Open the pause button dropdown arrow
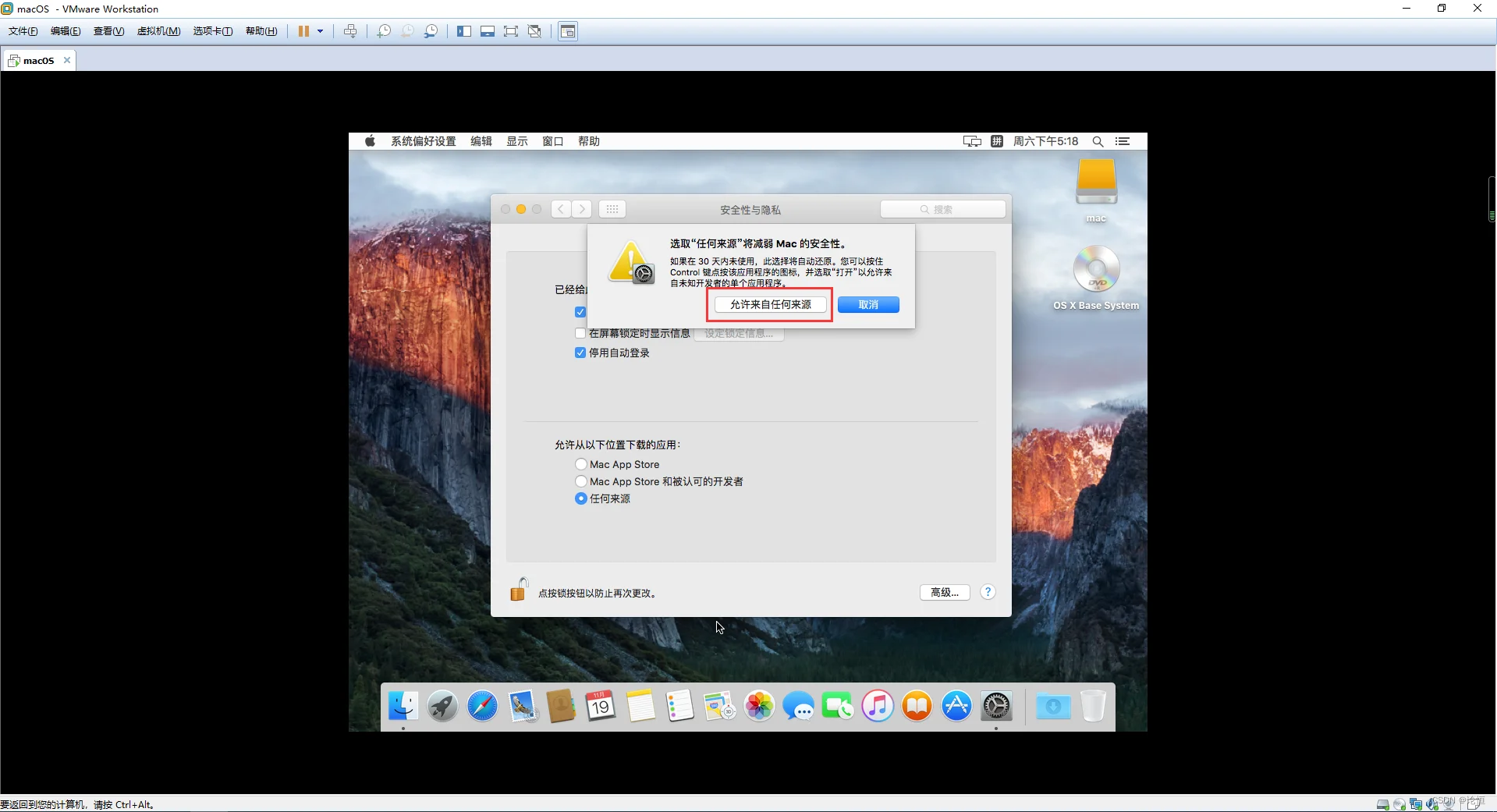 tap(320, 31)
